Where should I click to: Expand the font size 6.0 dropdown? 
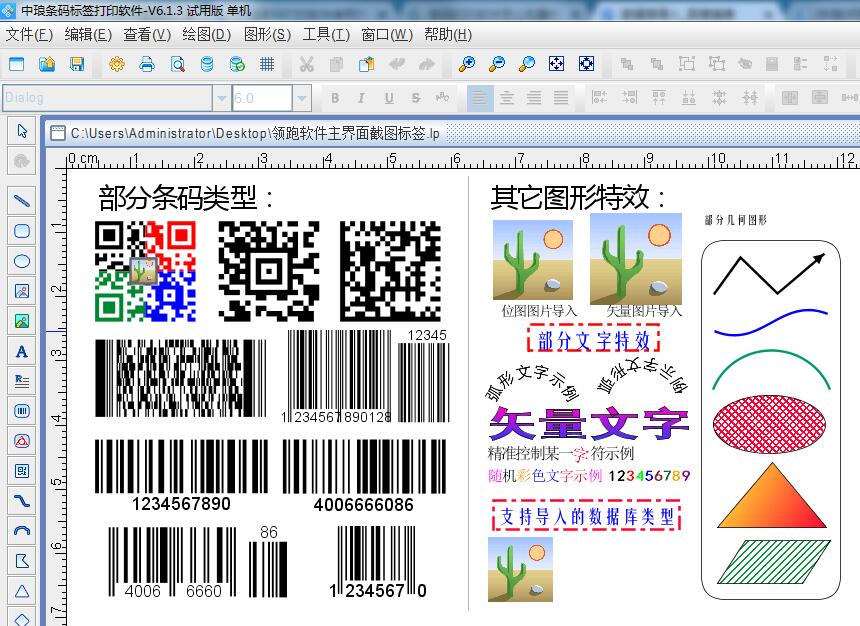(302, 98)
